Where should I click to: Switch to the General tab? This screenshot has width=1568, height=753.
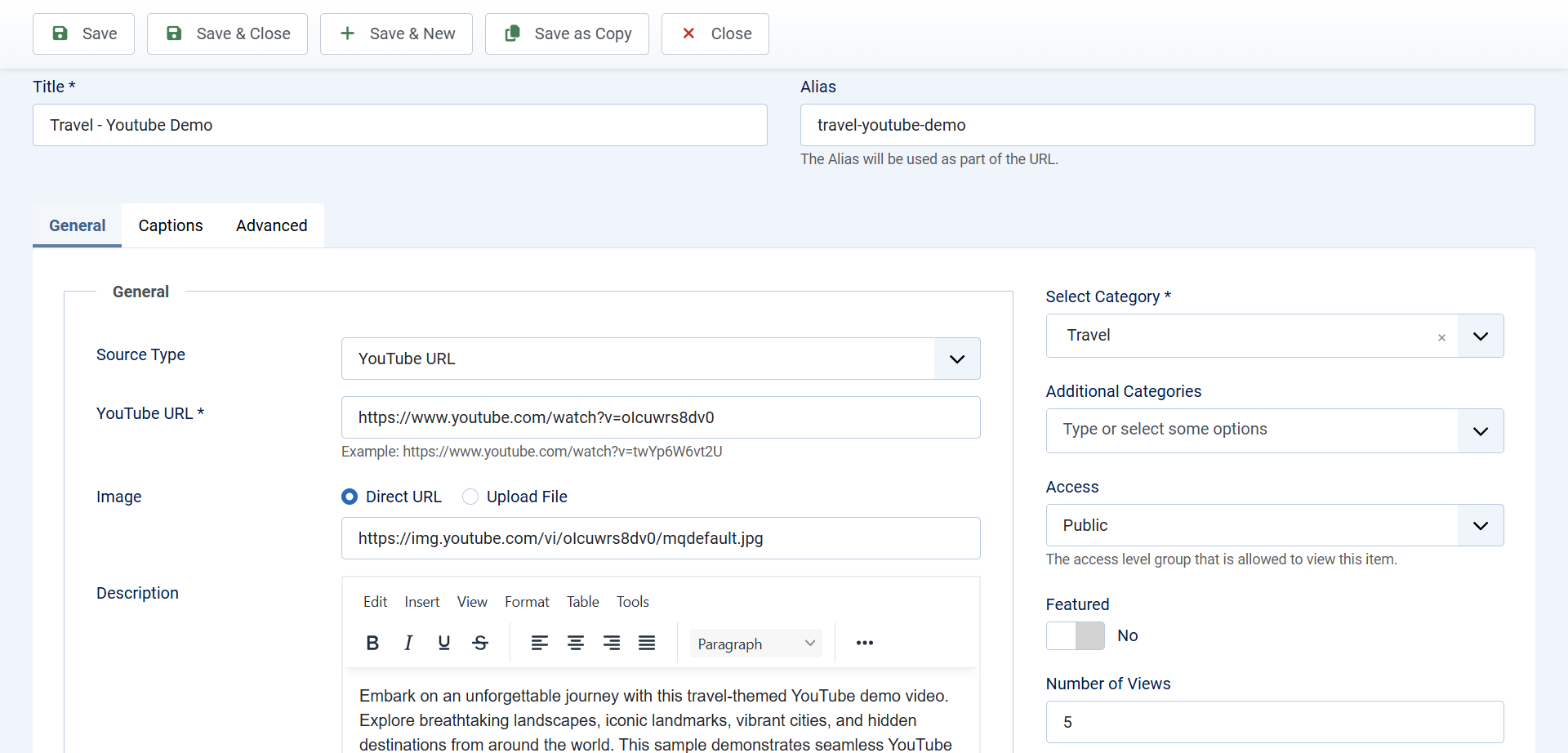78,225
